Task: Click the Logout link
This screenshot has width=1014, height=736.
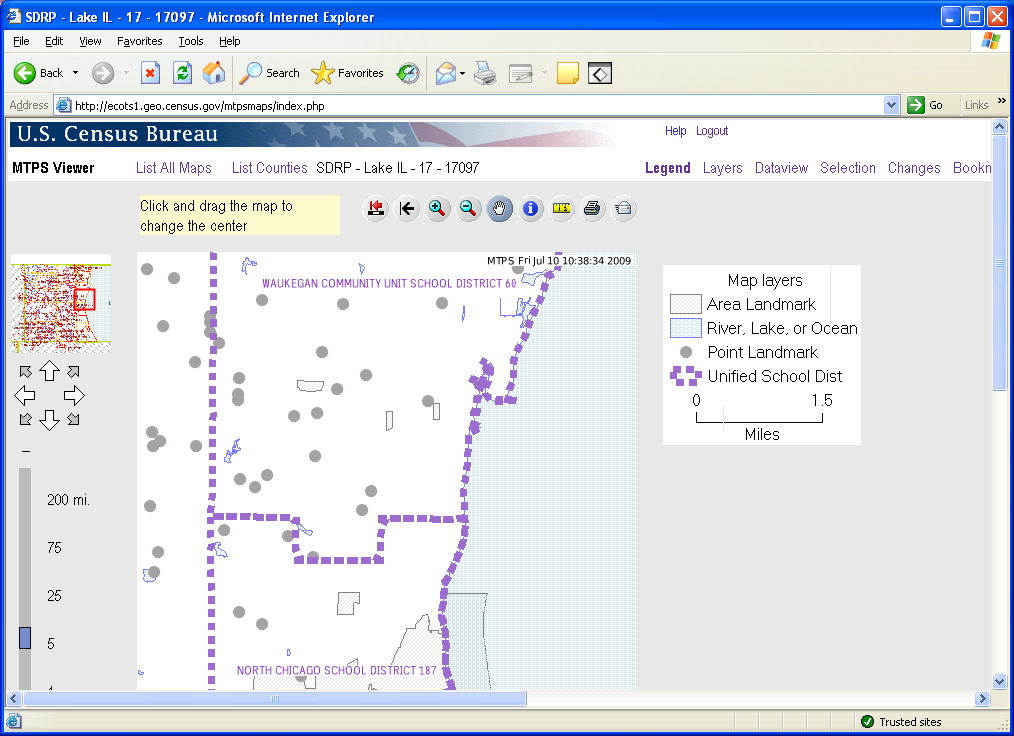Action: point(712,131)
